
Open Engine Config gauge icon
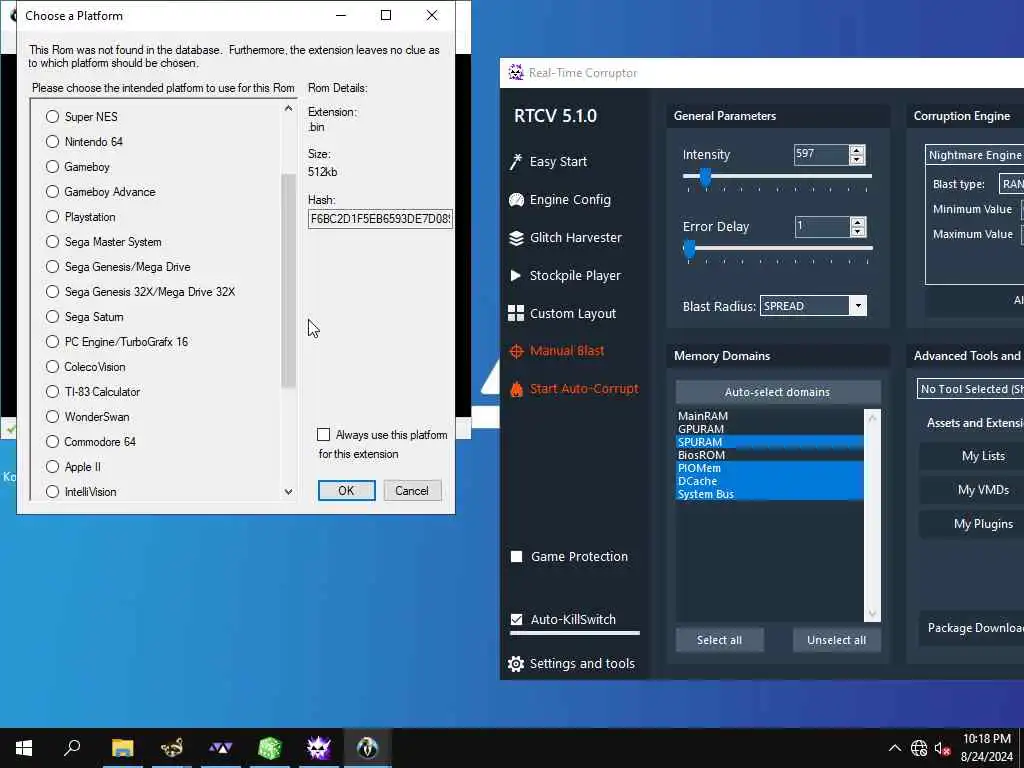(516, 200)
